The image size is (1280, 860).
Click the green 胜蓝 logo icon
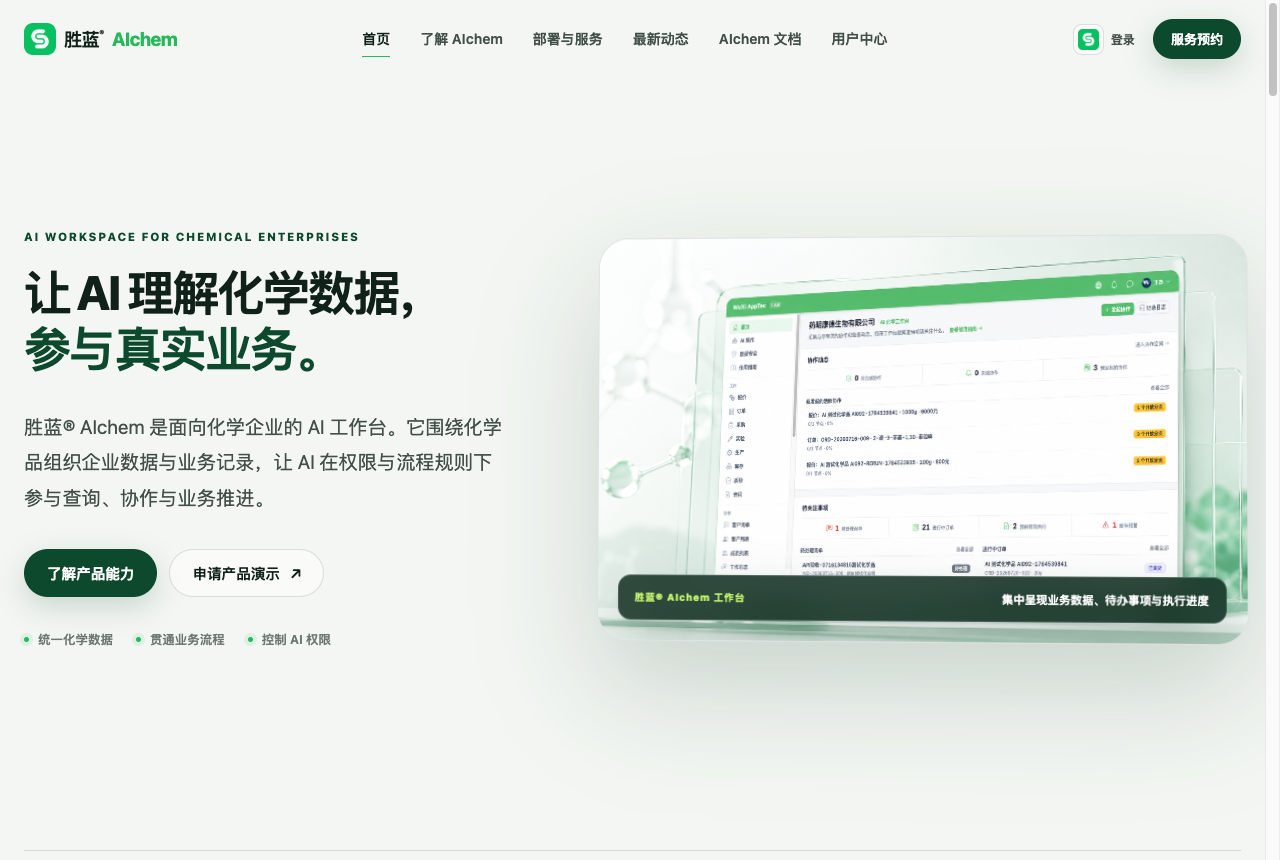coord(40,39)
